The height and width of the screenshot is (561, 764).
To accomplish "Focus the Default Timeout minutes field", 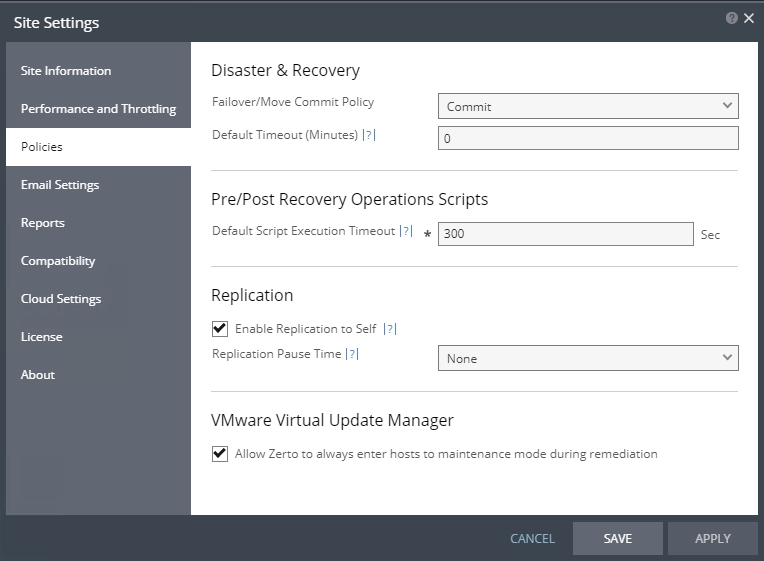I will 588,138.
